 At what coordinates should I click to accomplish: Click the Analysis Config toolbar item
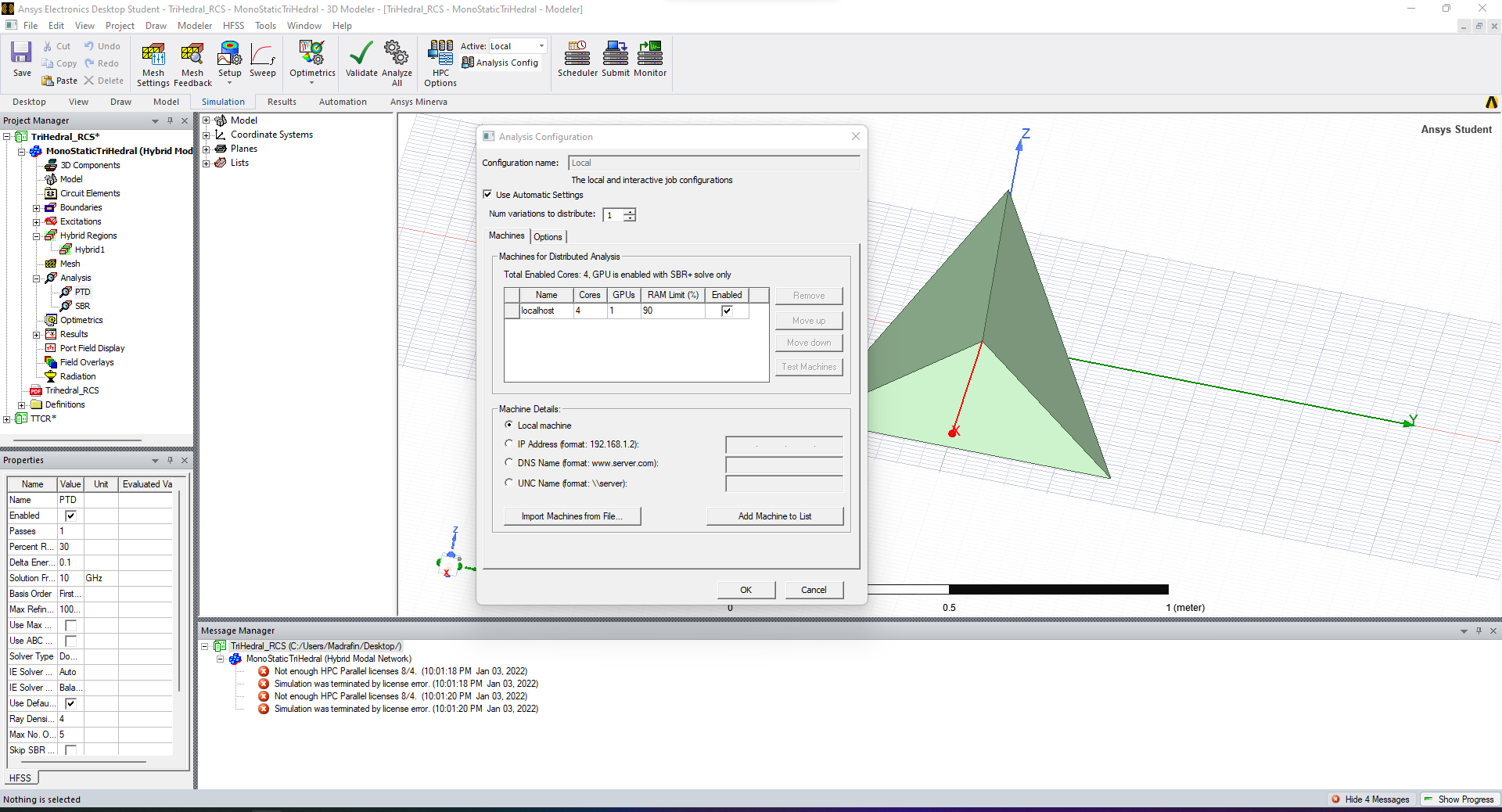click(500, 63)
